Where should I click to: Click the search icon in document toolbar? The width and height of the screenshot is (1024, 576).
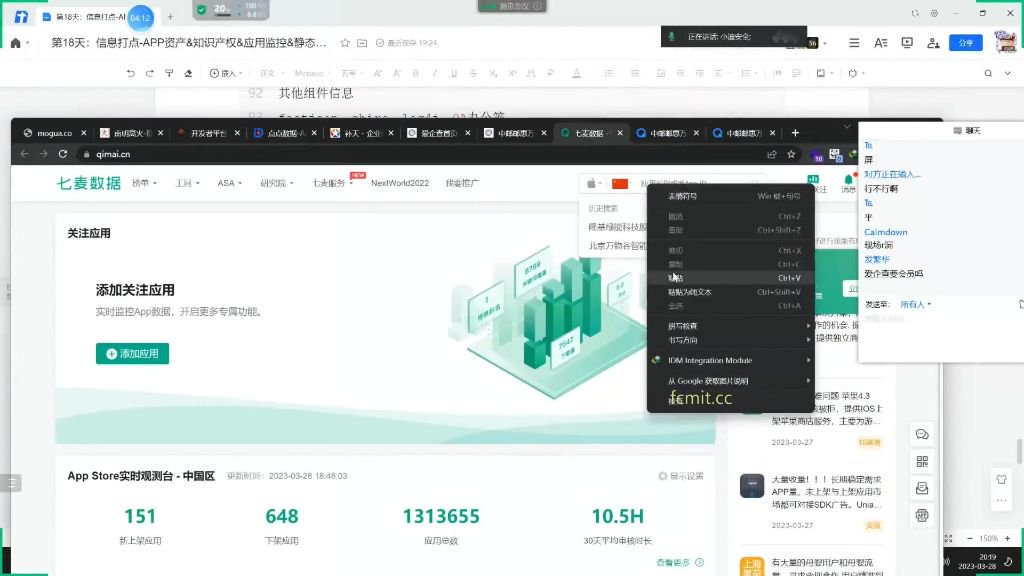[988, 73]
